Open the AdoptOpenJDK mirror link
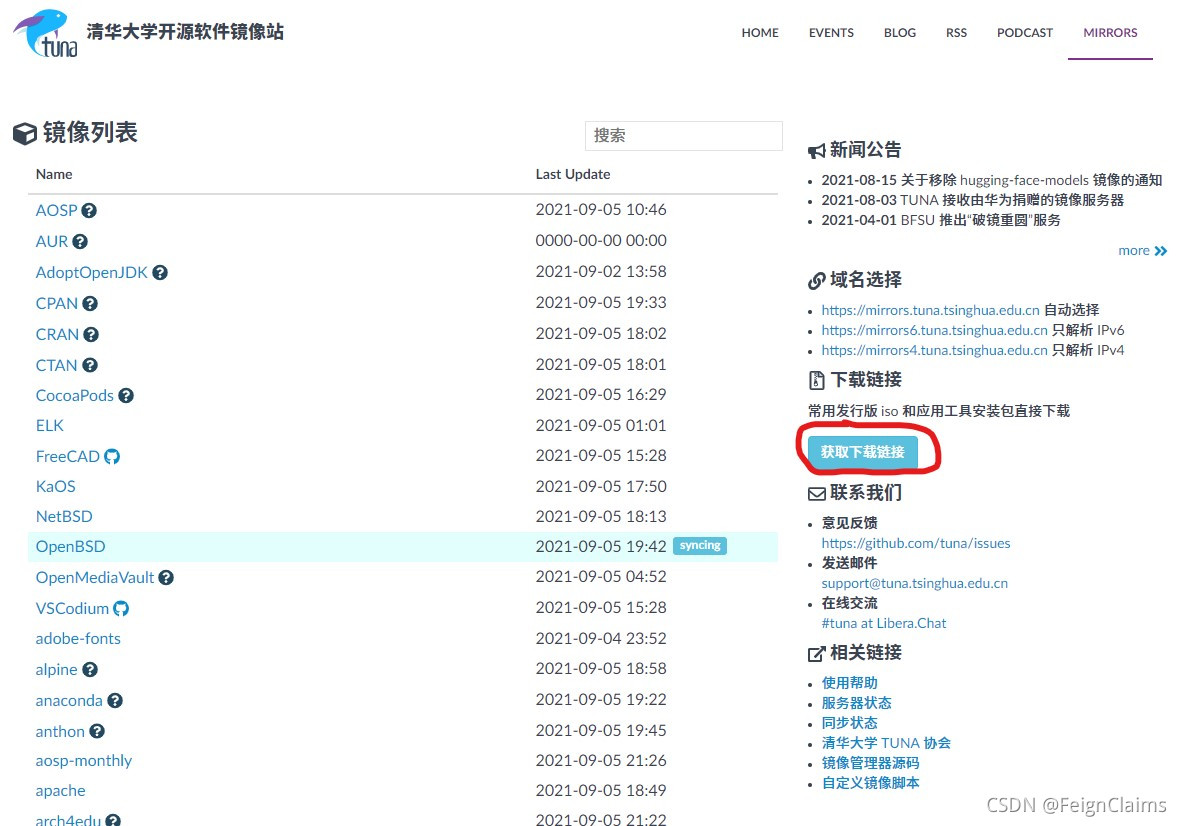The width and height of the screenshot is (1182, 826). pos(92,273)
